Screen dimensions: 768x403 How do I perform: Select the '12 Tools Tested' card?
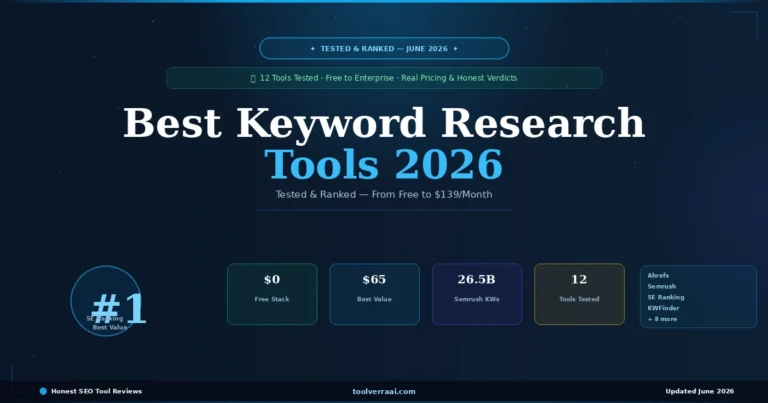579,294
